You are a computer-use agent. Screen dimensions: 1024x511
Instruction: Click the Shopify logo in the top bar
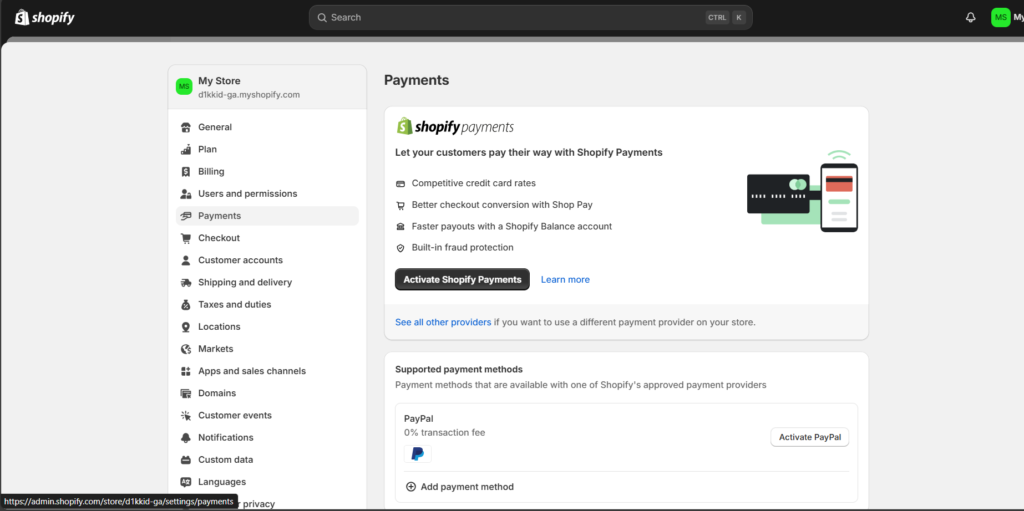pos(44,18)
